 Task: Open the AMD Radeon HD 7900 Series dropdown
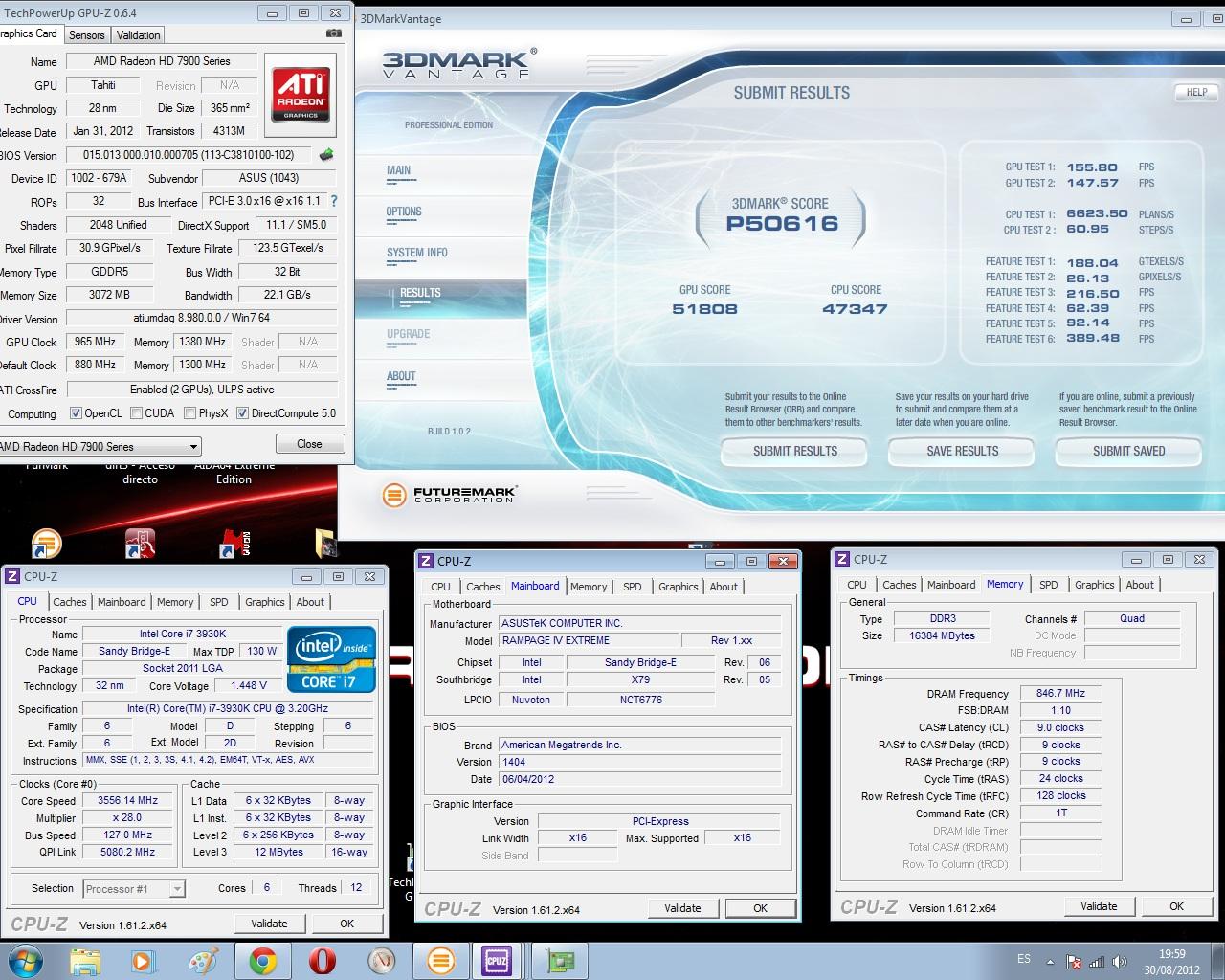[x=100, y=446]
